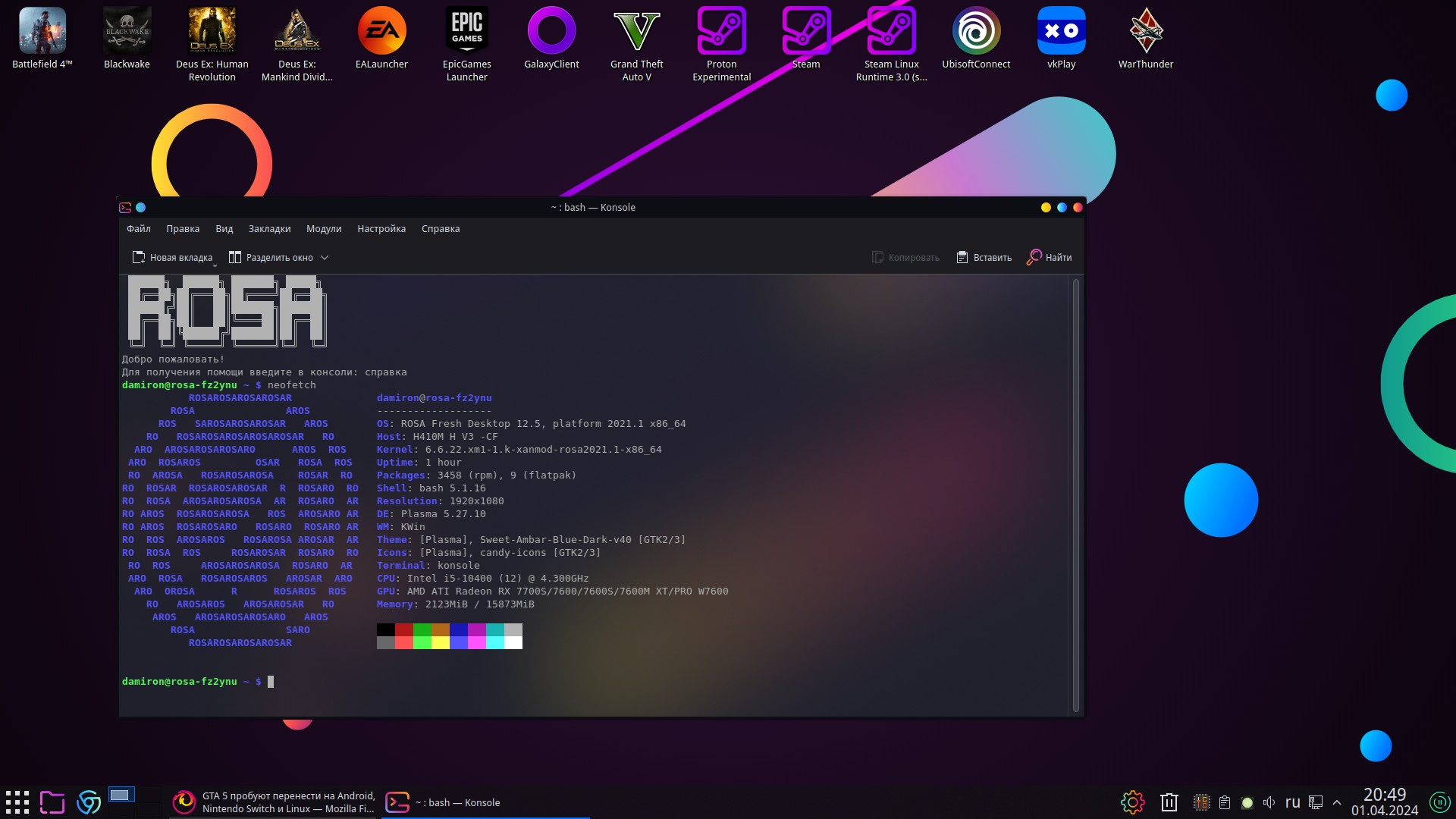1456x819 pixels.
Task: Open the clipboard tray icon
Action: point(1225,802)
